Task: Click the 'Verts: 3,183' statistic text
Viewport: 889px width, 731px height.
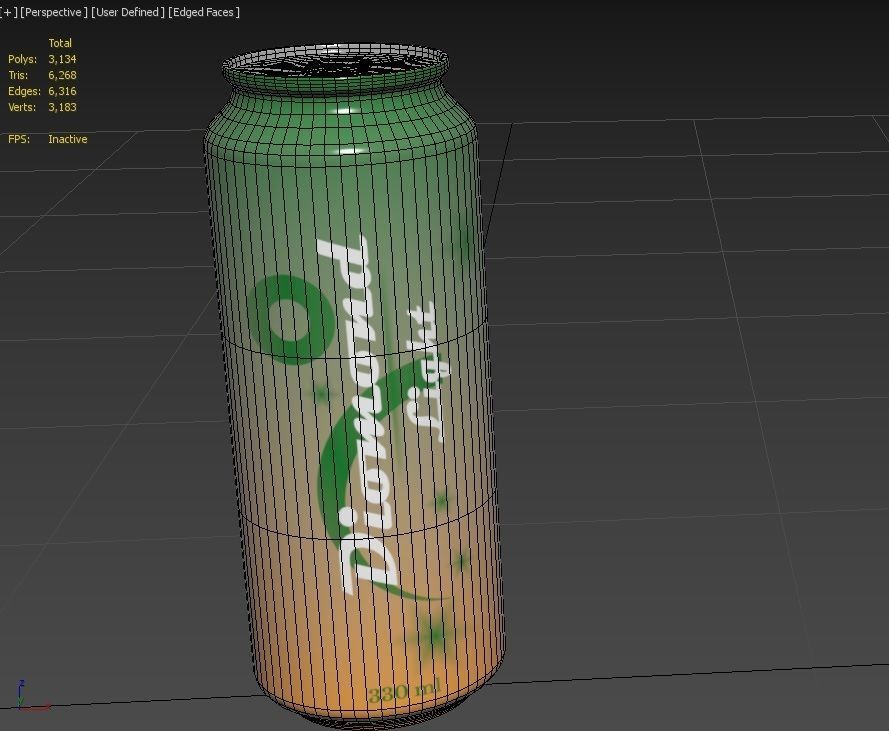Action: coord(42,107)
